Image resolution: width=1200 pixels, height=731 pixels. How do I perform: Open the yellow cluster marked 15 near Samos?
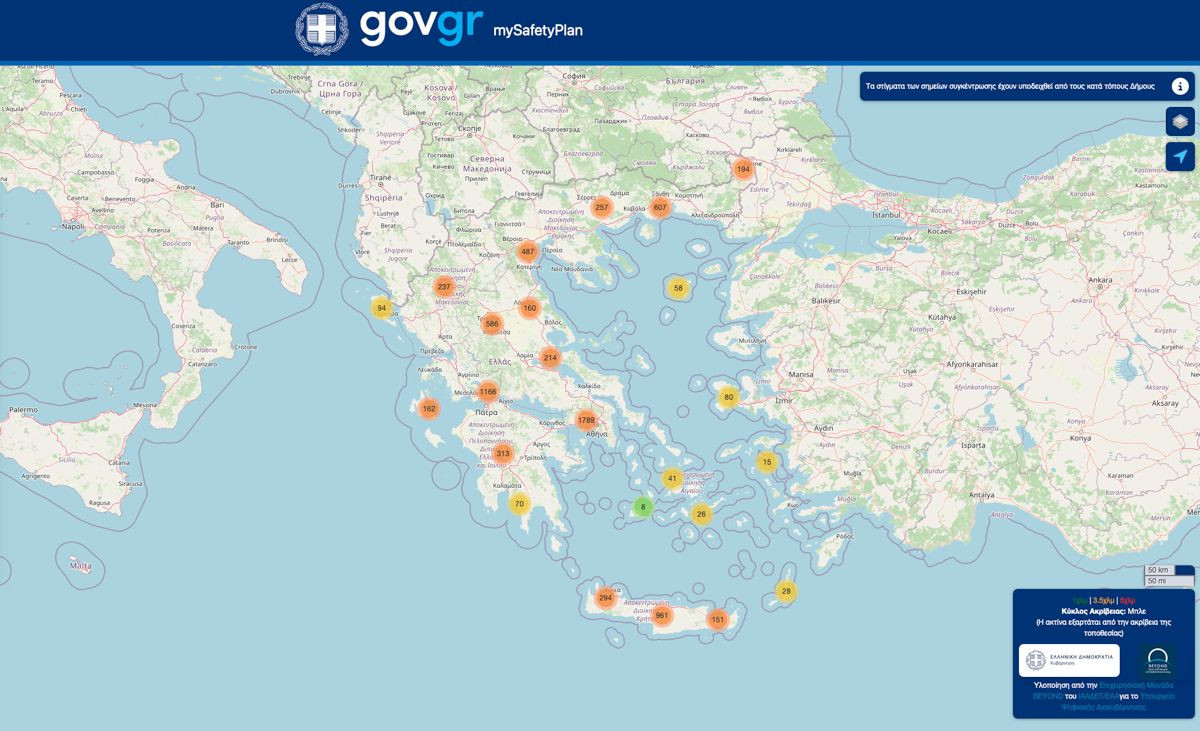(x=767, y=462)
